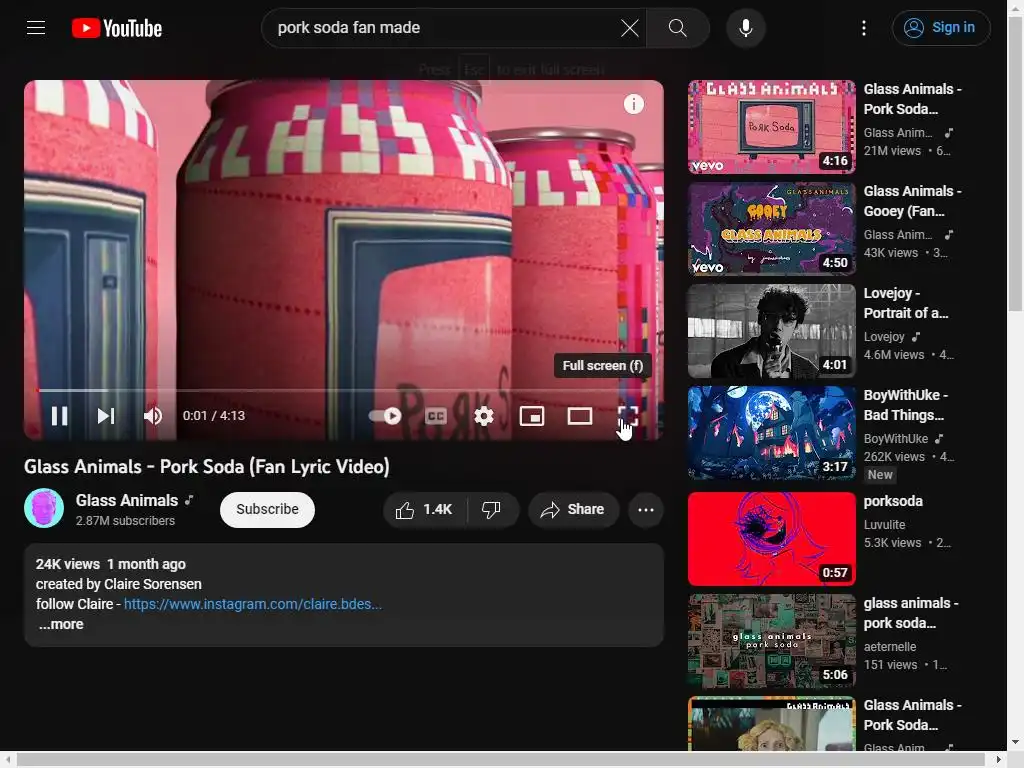Open the Gooey fan video thumbnail
The height and width of the screenshot is (768, 1024).
click(771, 229)
